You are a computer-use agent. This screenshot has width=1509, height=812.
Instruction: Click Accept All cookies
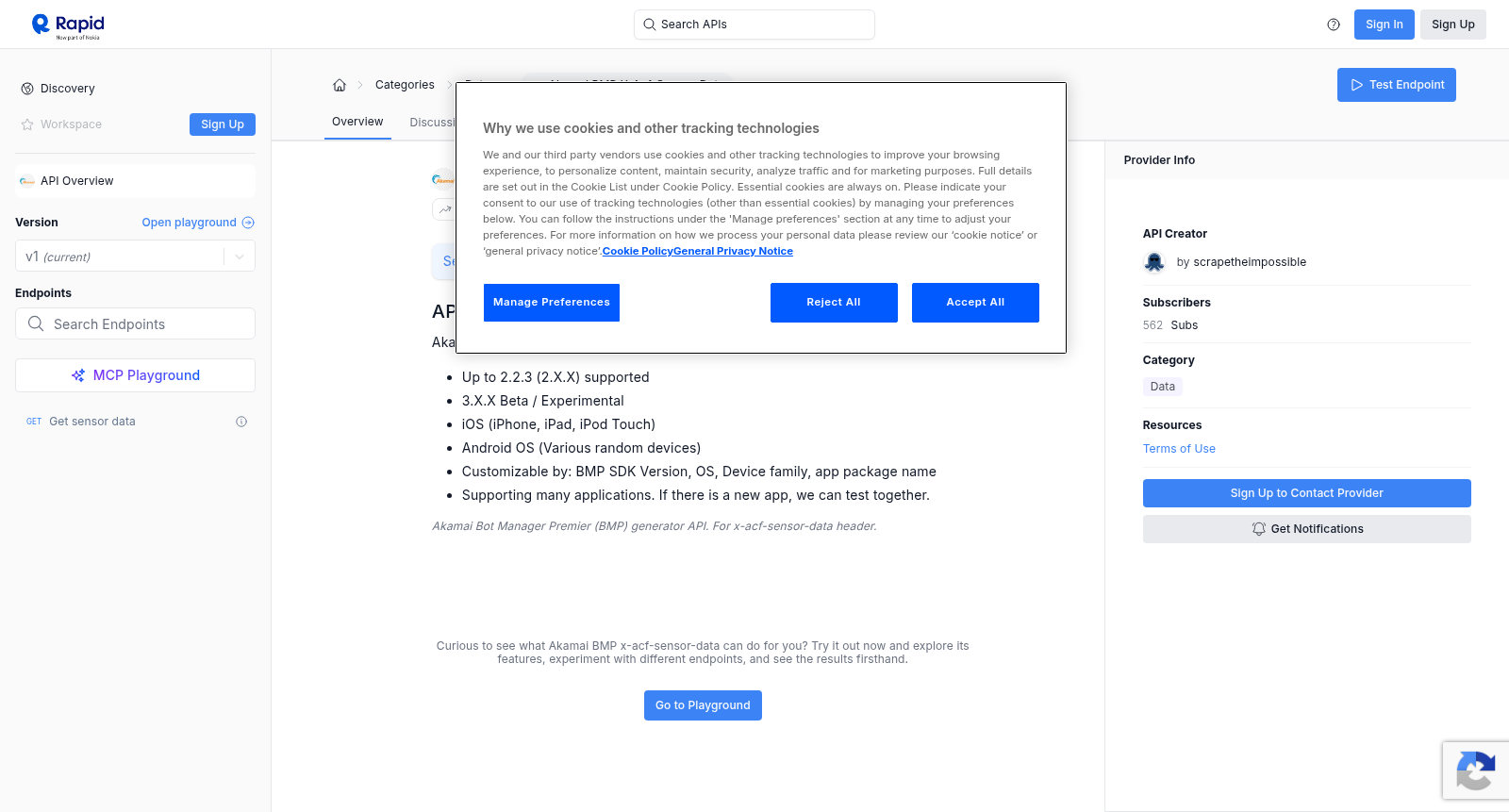[x=975, y=303]
